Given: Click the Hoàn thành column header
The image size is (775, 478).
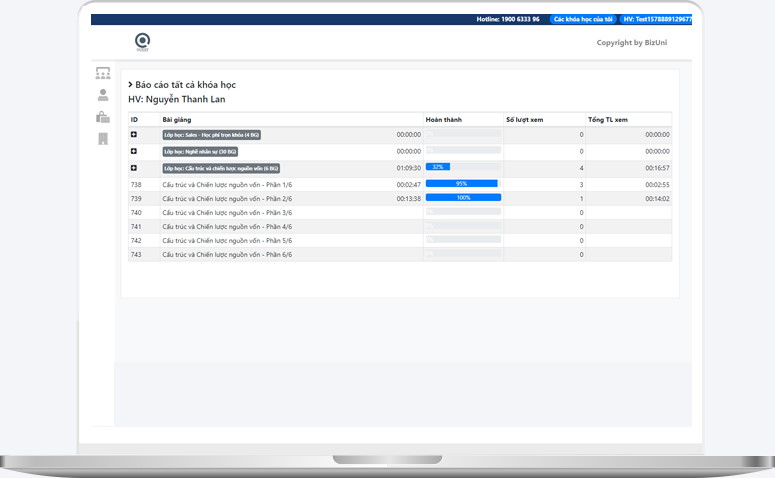Looking at the screenshot, I should click(444, 119).
